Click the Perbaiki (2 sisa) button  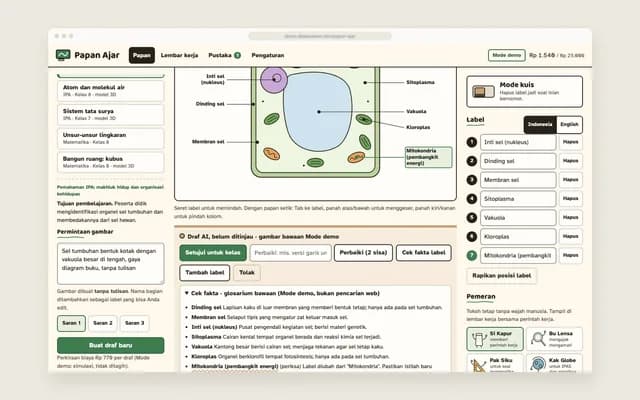pos(363,253)
